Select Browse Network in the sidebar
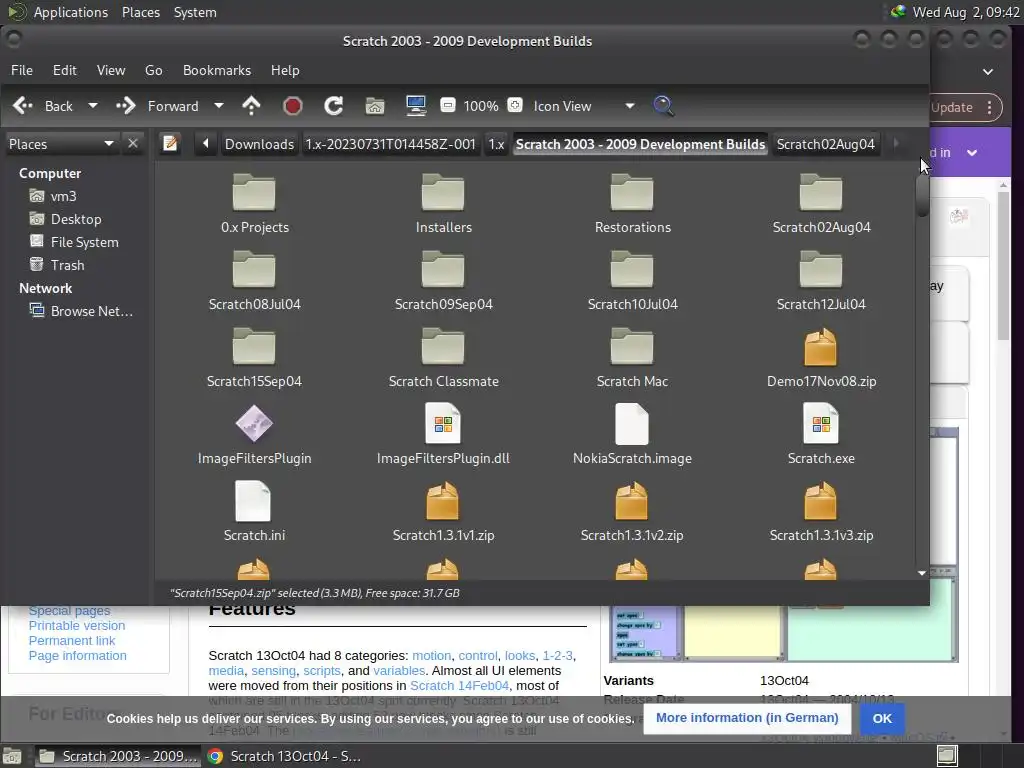This screenshot has height=768, width=1024. pos(91,311)
